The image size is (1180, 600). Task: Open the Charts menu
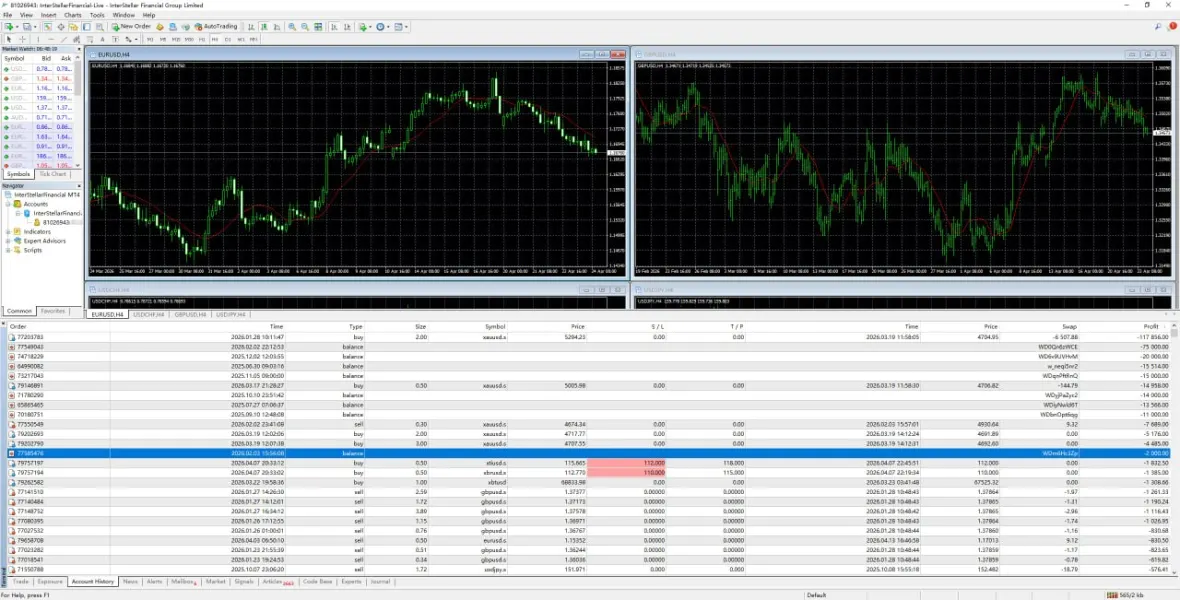73,15
